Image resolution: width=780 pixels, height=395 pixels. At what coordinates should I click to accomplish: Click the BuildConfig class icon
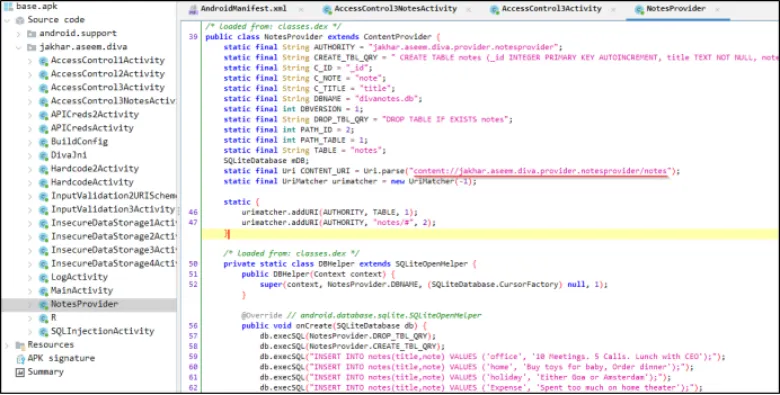[43, 142]
